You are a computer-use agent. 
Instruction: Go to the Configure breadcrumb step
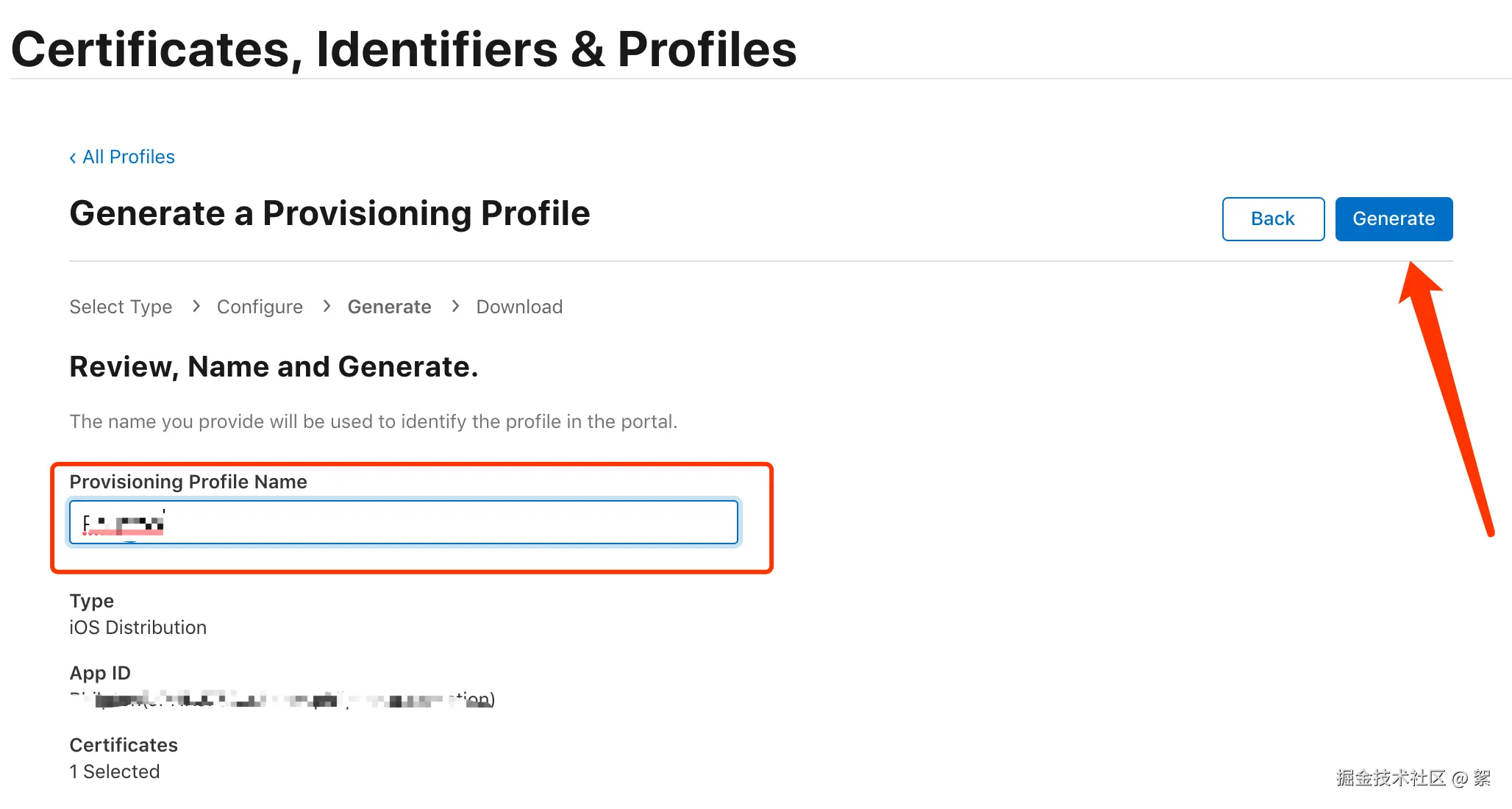[x=260, y=307]
